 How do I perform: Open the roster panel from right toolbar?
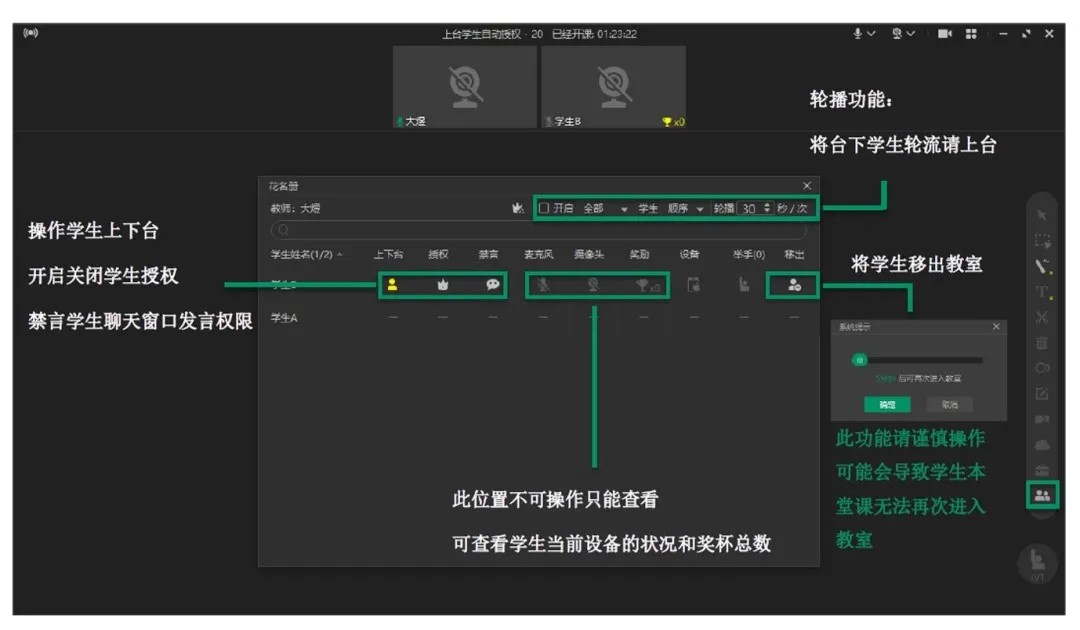point(1042,494)
